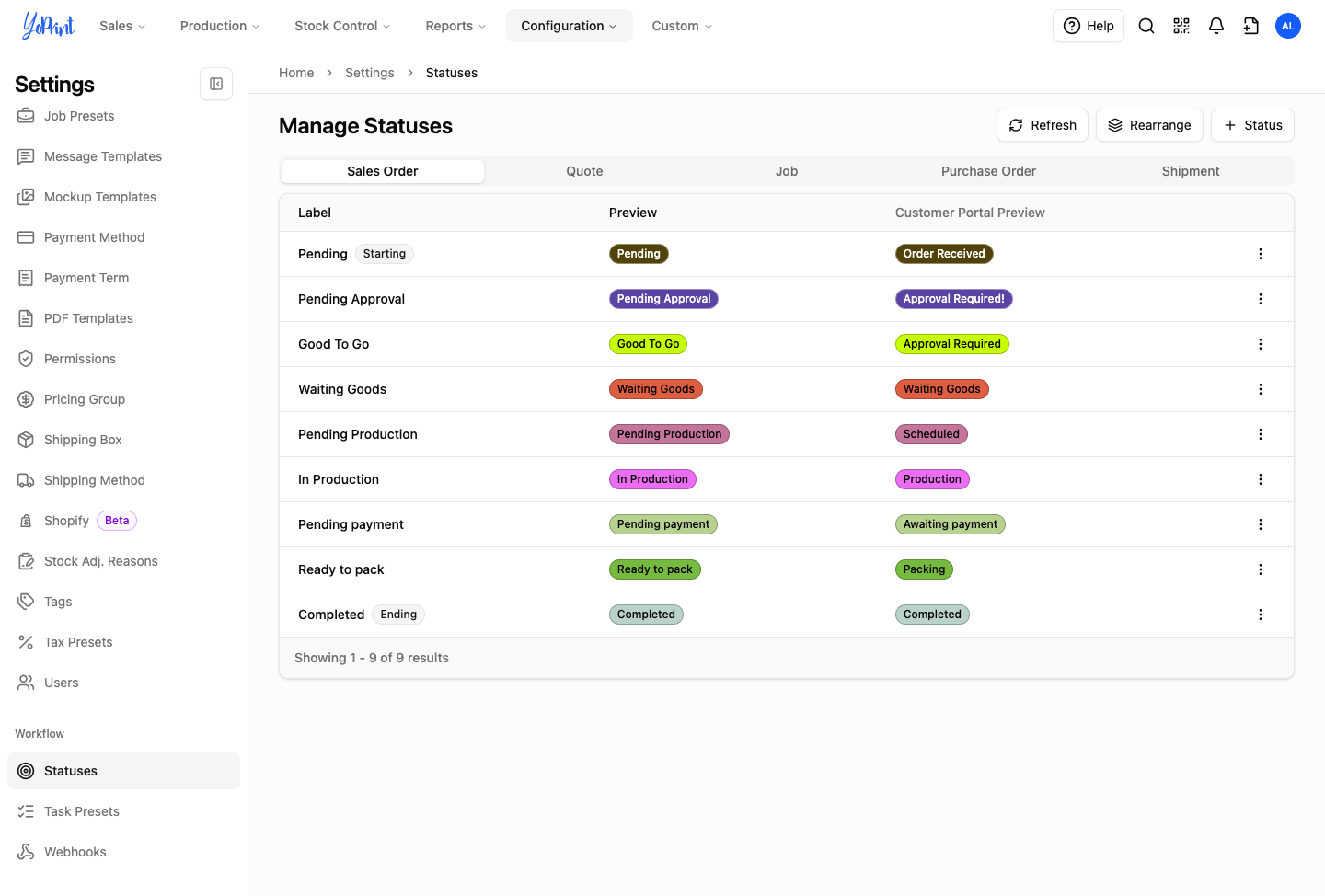Open the AL user avatar menu
This screenshot has width=1325, height=896.
coord(1288,26)
